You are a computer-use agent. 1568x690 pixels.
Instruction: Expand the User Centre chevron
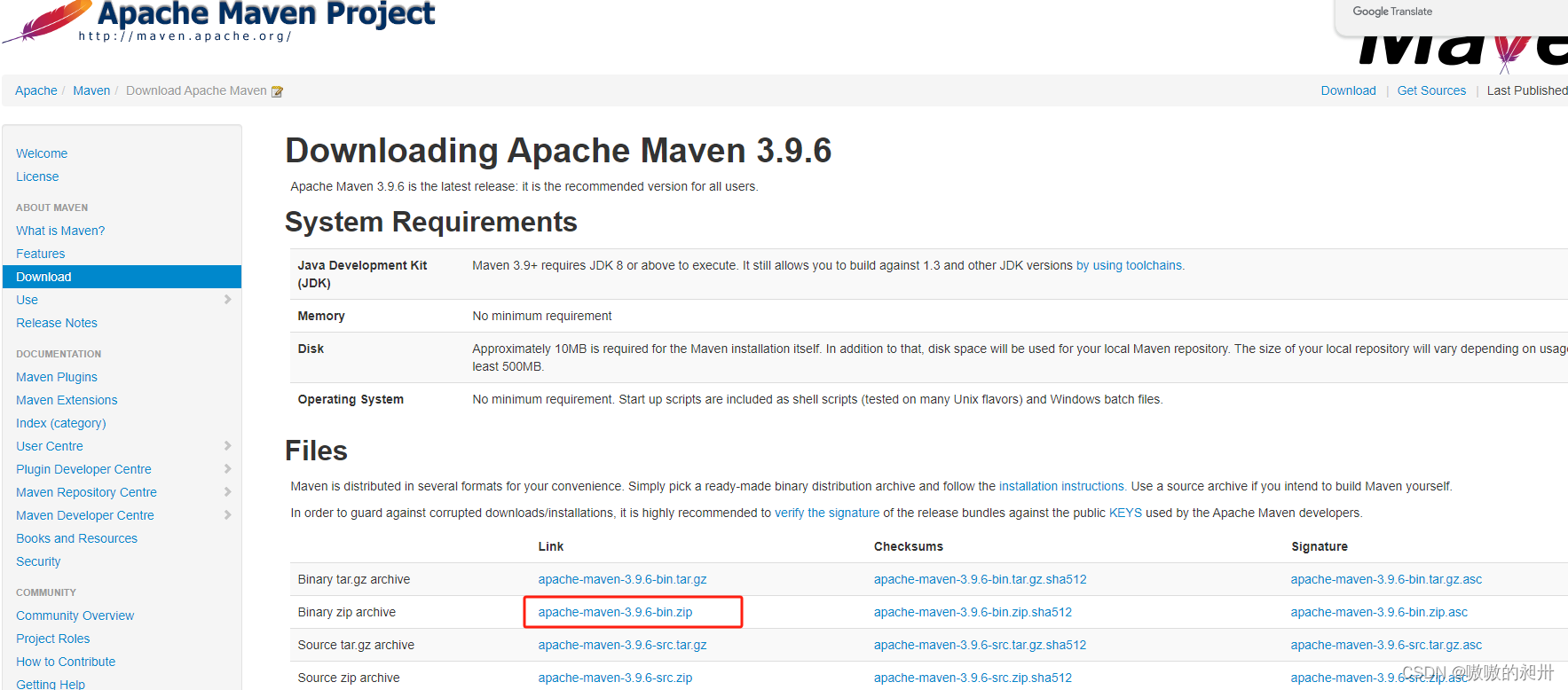coord(227,446)
